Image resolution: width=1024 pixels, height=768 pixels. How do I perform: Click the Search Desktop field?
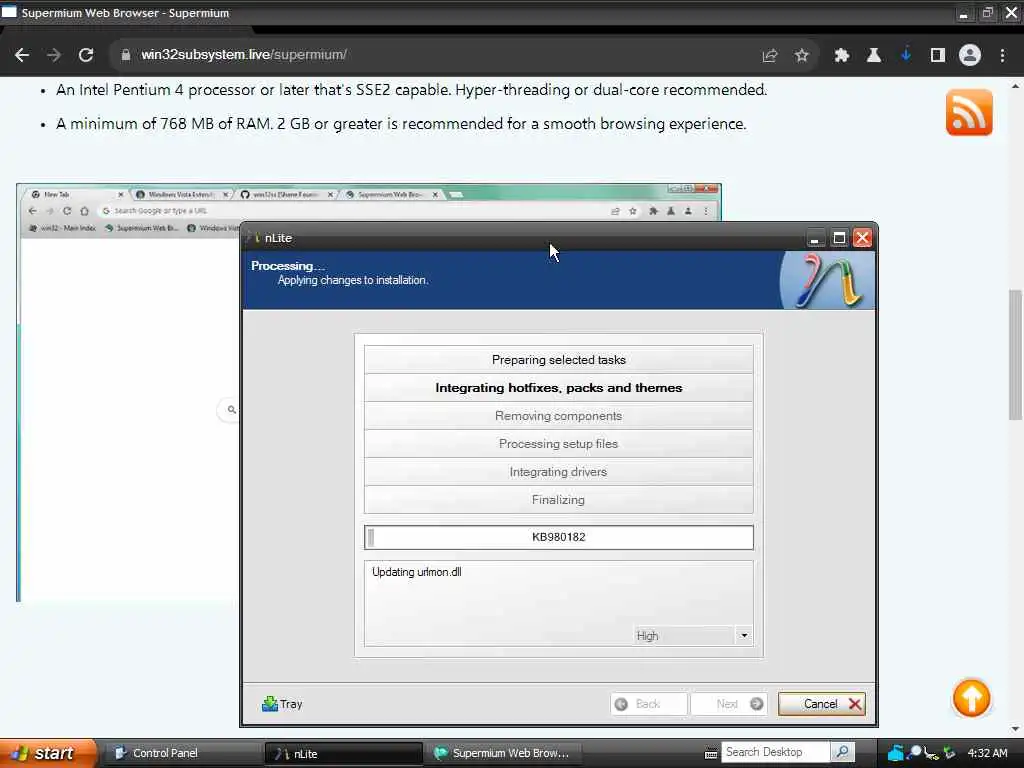coord(775,752)
